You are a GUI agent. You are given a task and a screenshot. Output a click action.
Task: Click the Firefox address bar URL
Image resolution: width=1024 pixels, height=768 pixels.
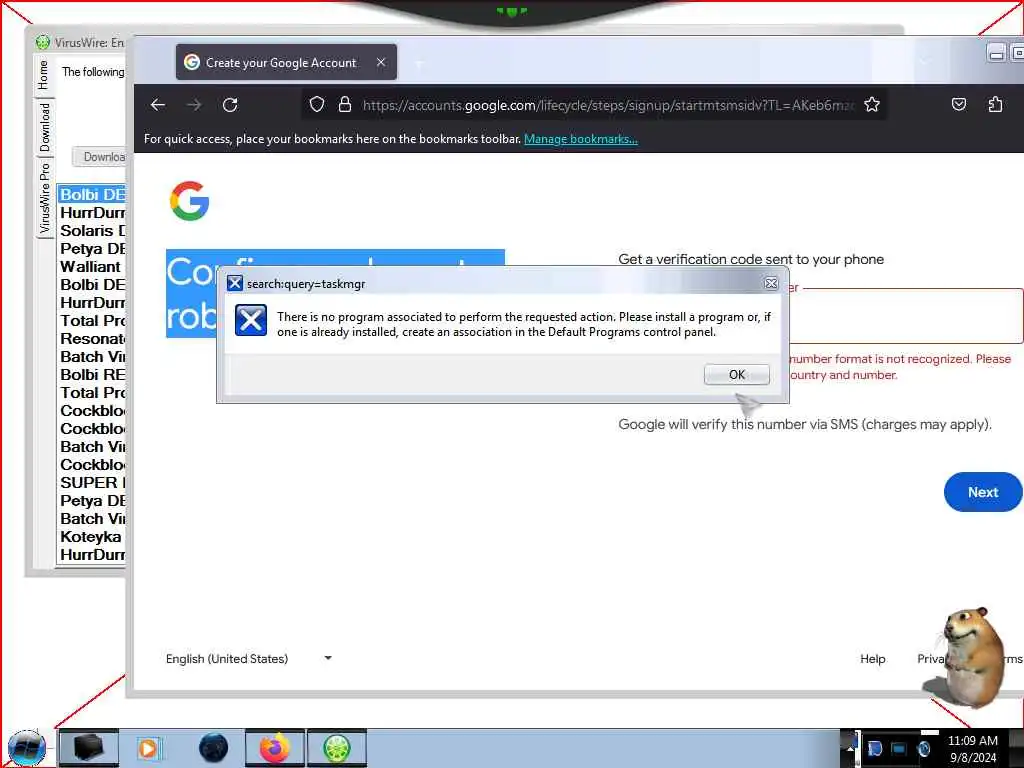coord(607,104)
